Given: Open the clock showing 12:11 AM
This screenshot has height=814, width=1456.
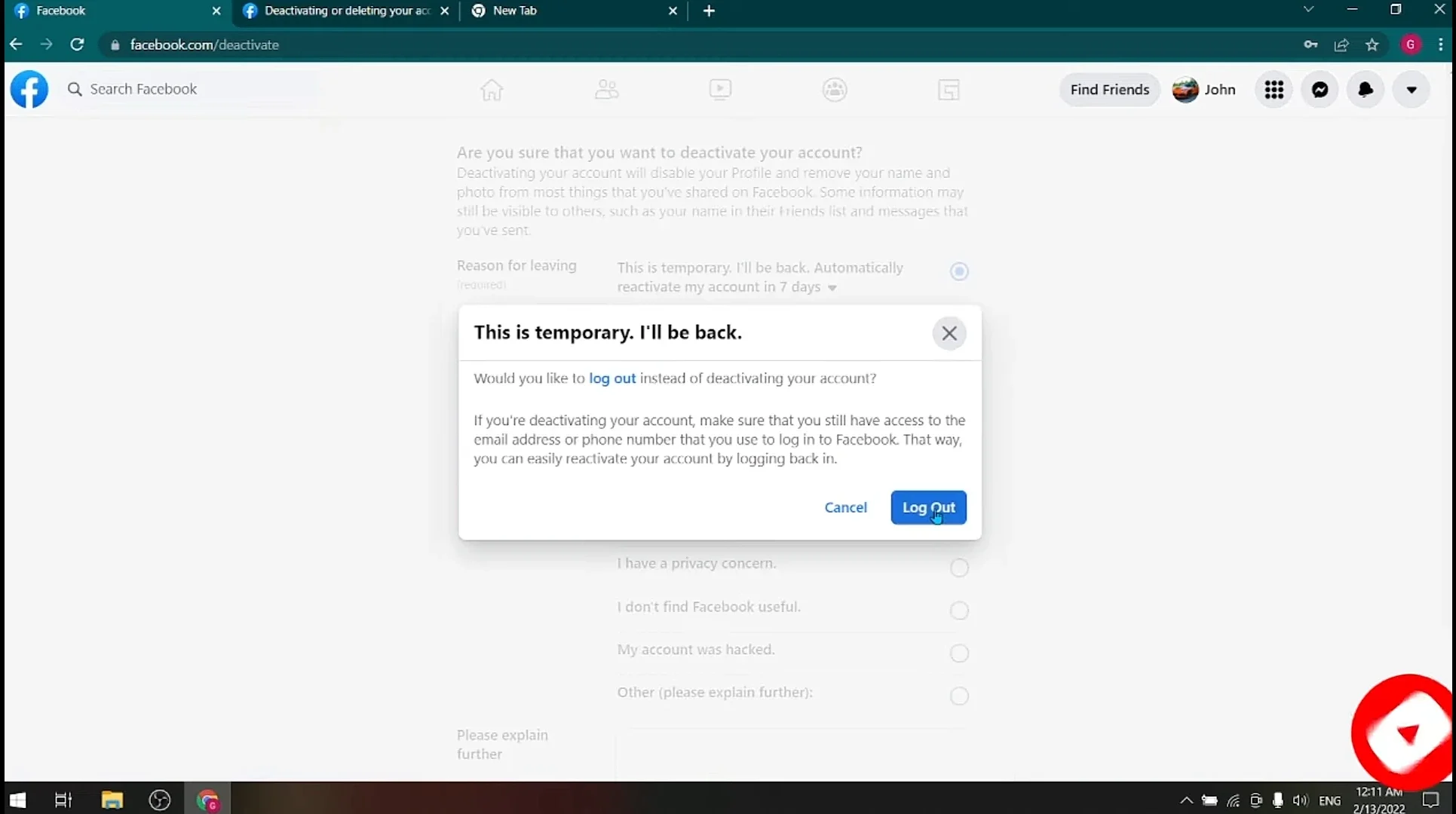Looking at the screenshot, I should tap(1379, 800).
